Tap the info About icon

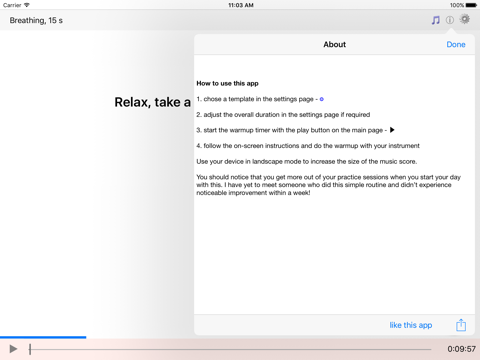point(450,20)
